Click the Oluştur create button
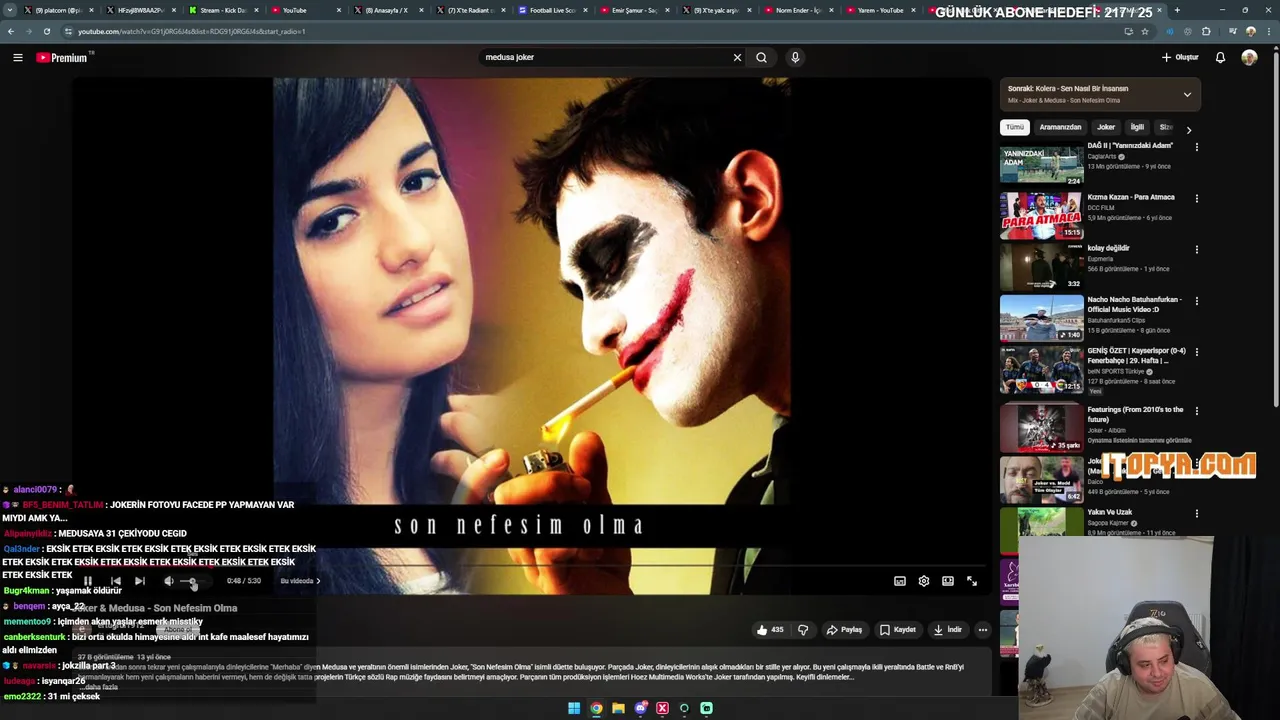Viewport: 1280px width, 720px height. tap(1180, 57)
